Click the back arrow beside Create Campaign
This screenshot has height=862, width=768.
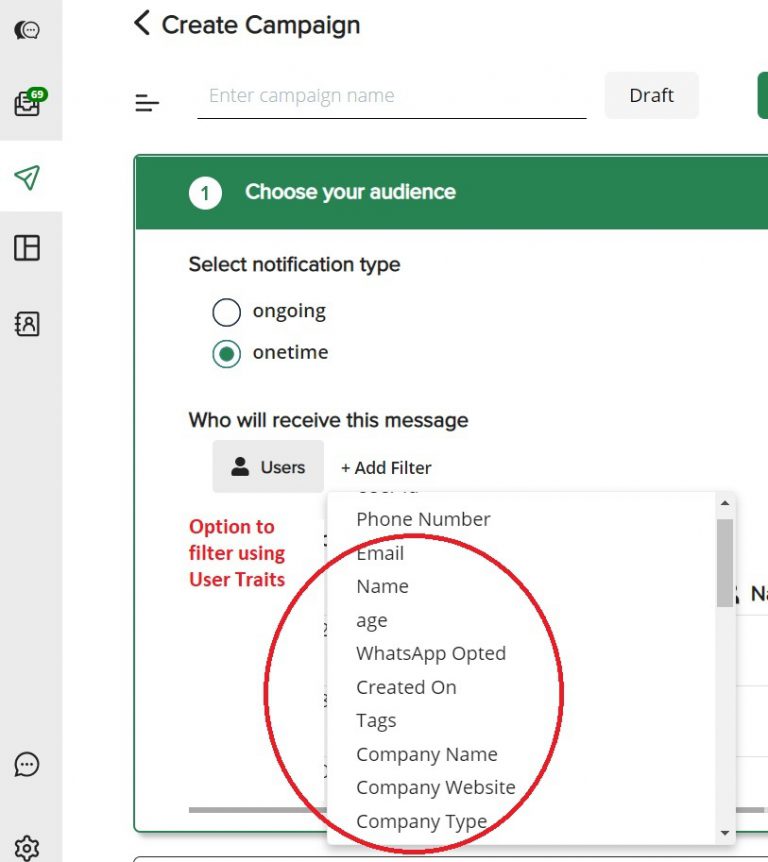[x=142, y=23]
